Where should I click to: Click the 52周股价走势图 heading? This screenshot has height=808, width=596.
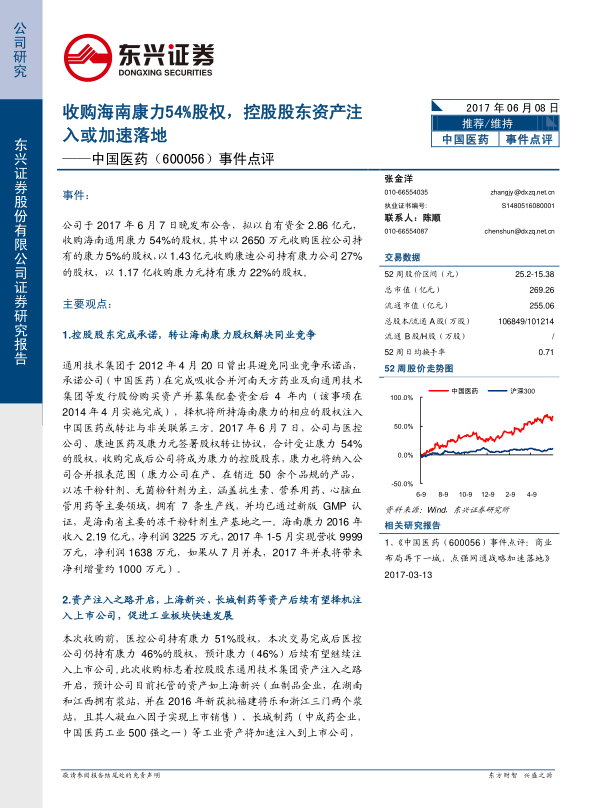click(419, 368)
